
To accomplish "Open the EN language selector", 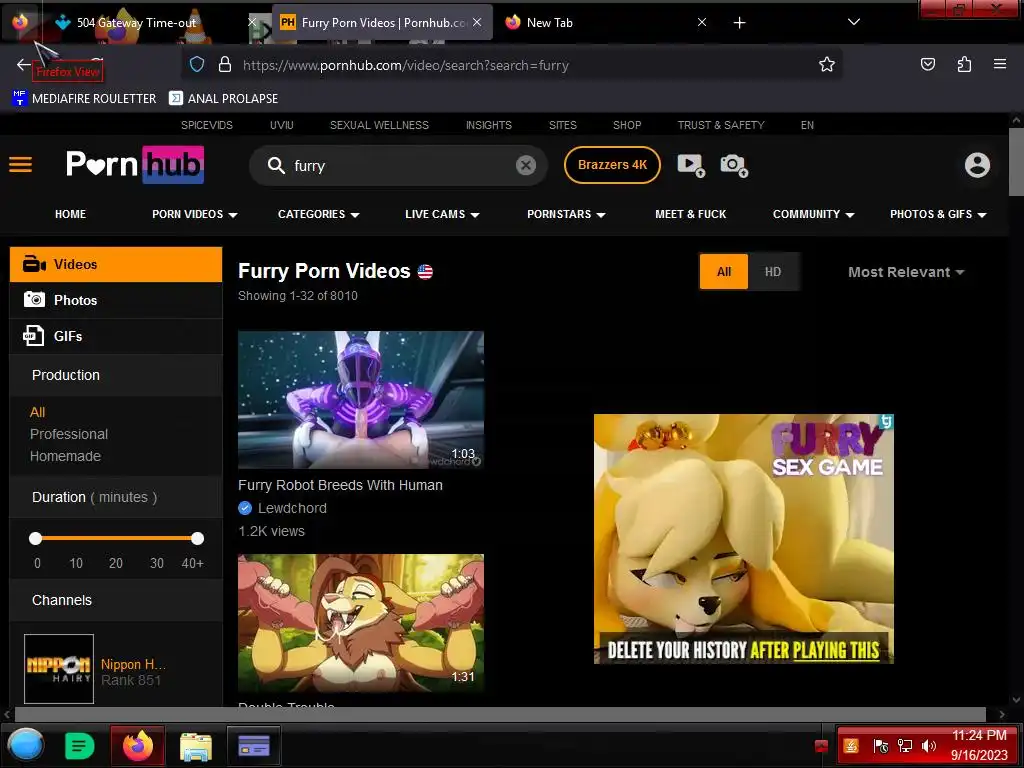I will [807, 125].
